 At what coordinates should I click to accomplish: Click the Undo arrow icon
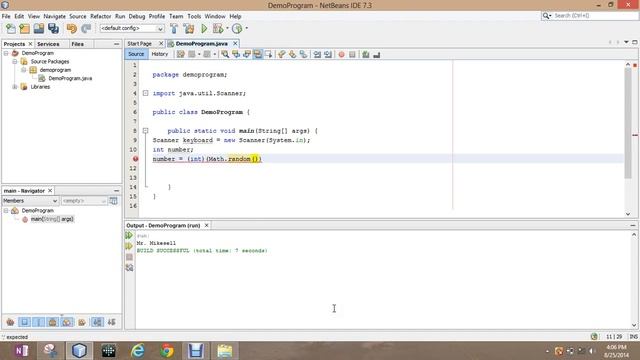tap(72, 29)
